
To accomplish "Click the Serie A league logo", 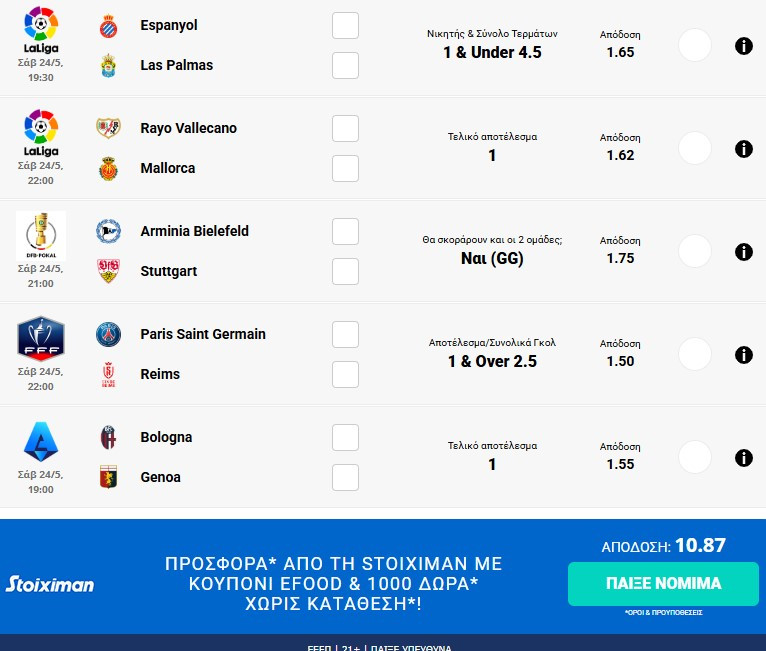I will (x=41, y=442).
